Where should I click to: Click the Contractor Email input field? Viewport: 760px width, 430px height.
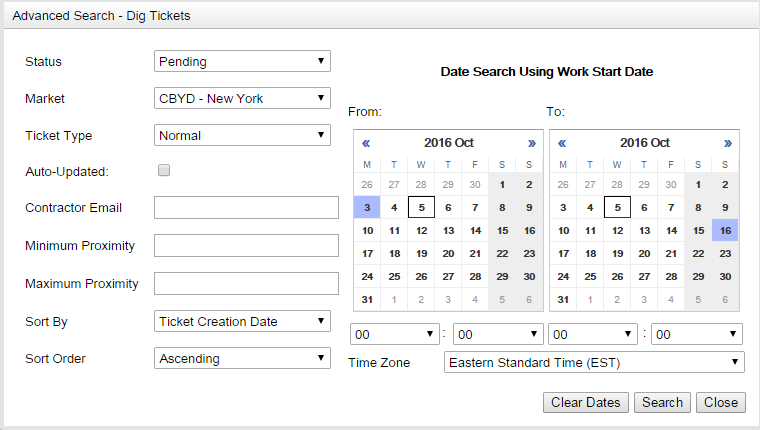pos(247,207)
